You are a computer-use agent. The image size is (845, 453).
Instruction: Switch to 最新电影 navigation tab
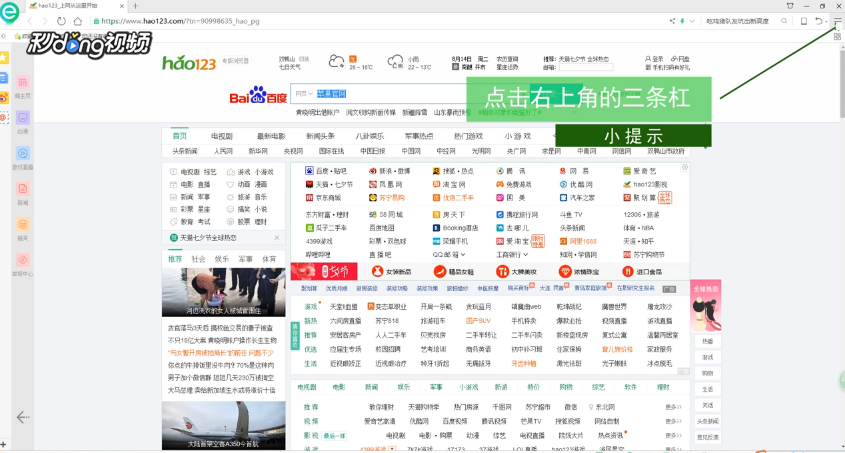[x=271, y=136]
